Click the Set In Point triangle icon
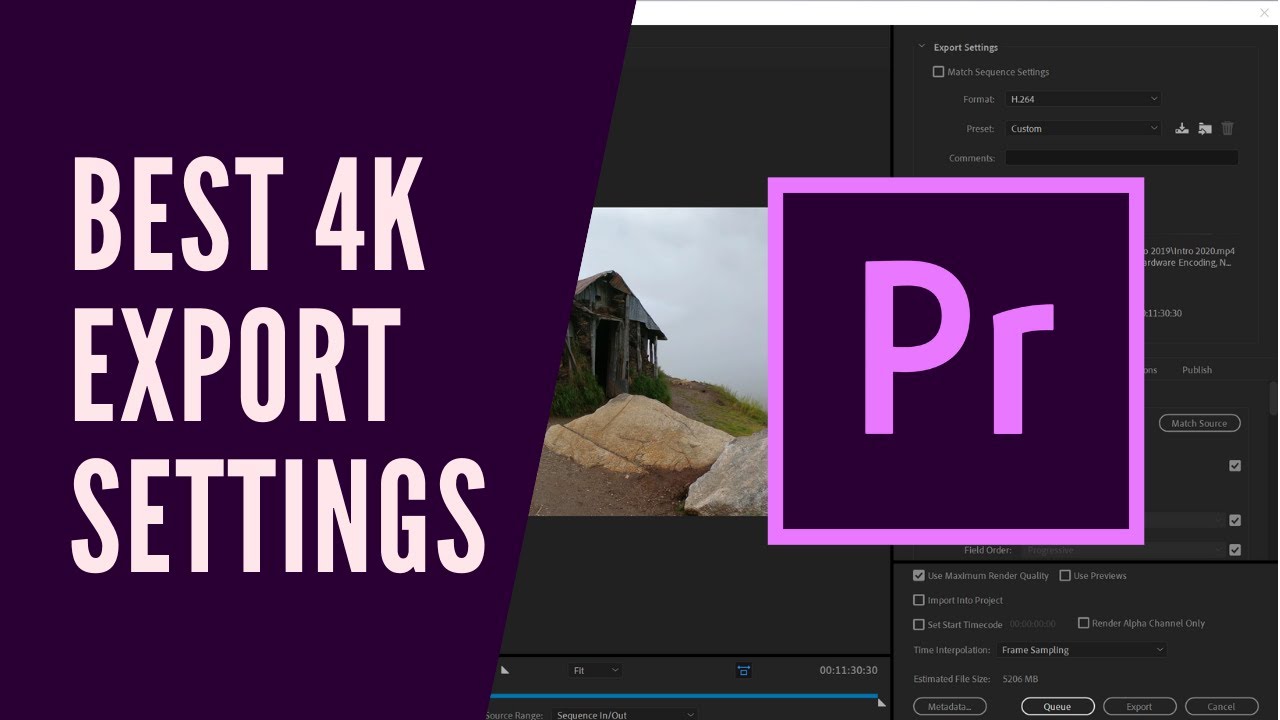1280x720 pixels. pos(505,670)
